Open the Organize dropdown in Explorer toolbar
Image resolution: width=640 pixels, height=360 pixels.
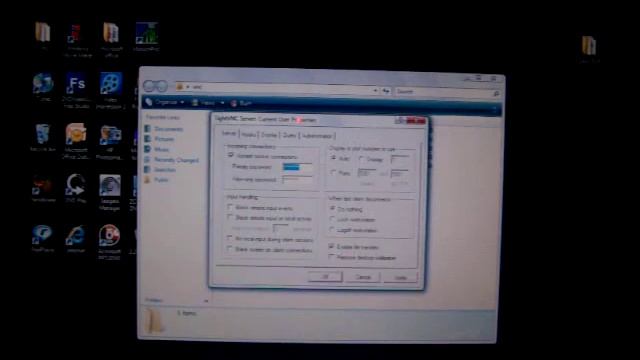coord(165,102)
